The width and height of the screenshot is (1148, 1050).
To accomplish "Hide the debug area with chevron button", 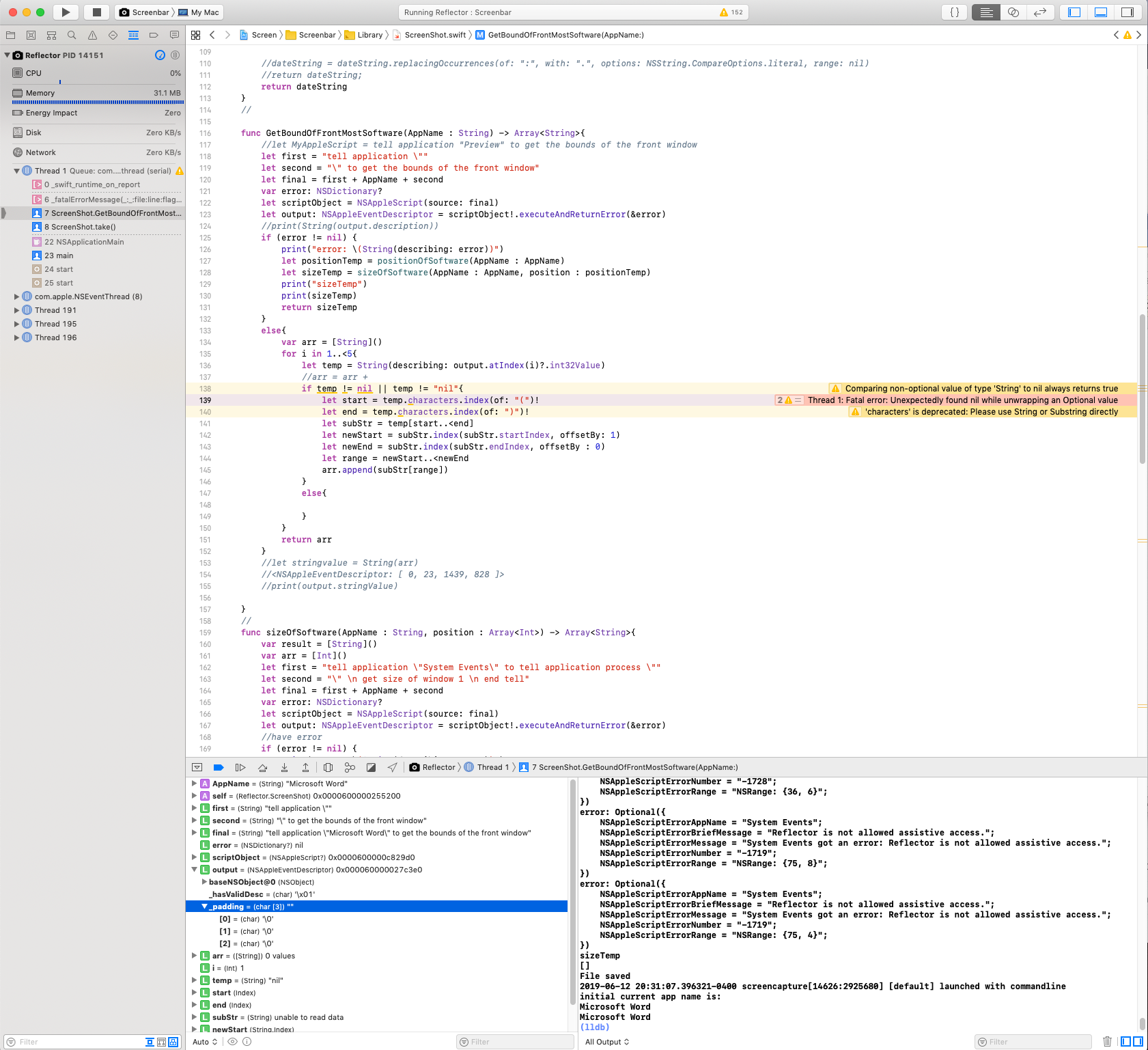I will pos(197,767).
